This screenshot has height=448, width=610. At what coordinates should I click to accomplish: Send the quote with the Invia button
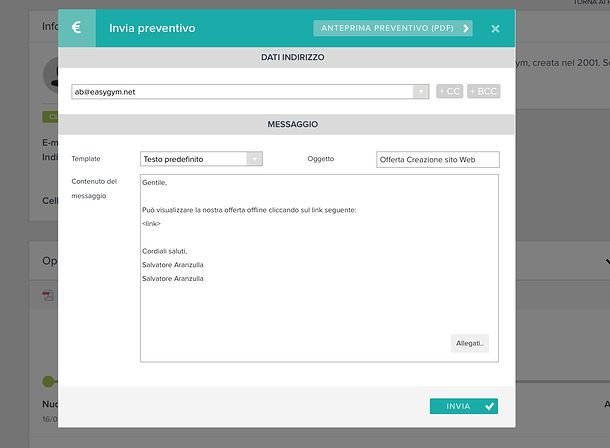pyautogui.click(x=464, y=406)
